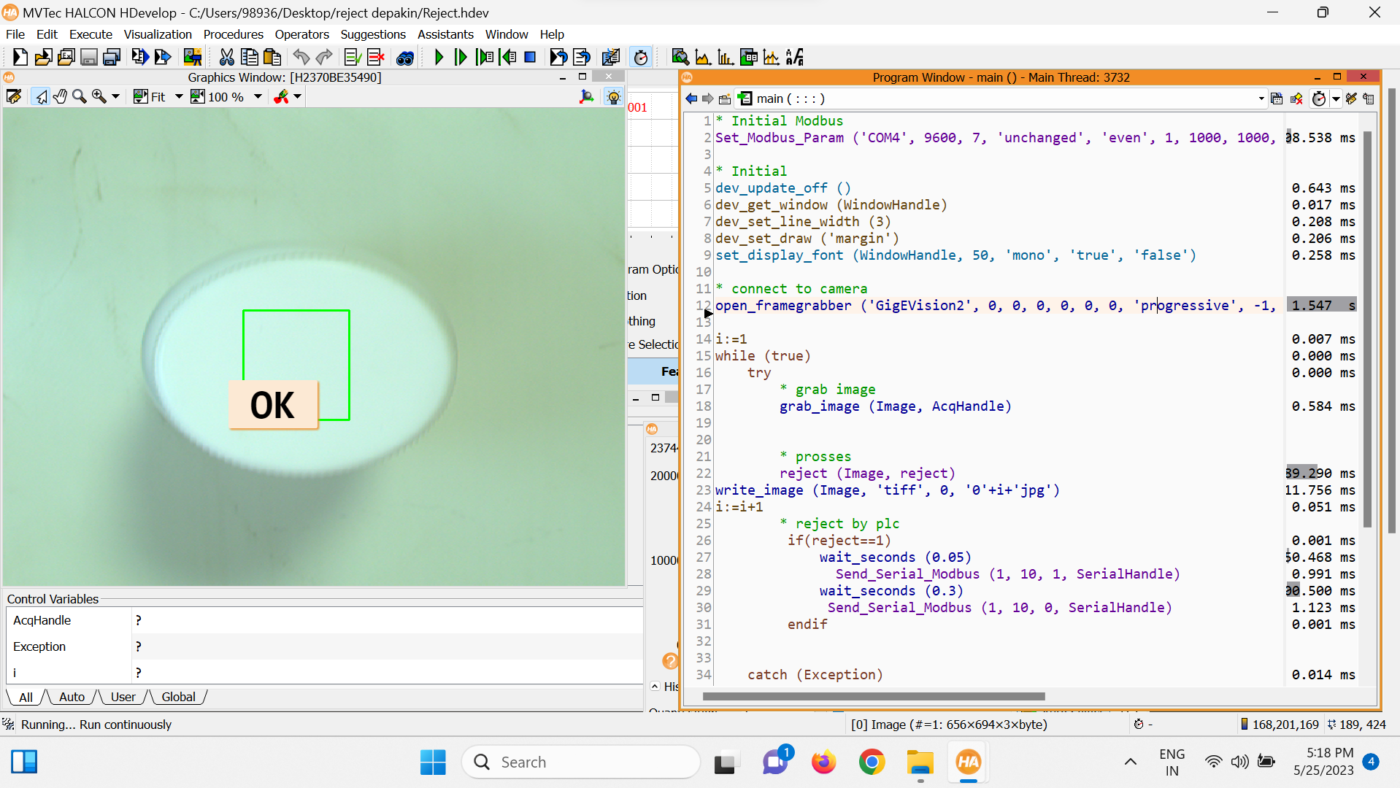Open the Execute menu
This screenshot has width=1400, height=788.
pos(91,34)
